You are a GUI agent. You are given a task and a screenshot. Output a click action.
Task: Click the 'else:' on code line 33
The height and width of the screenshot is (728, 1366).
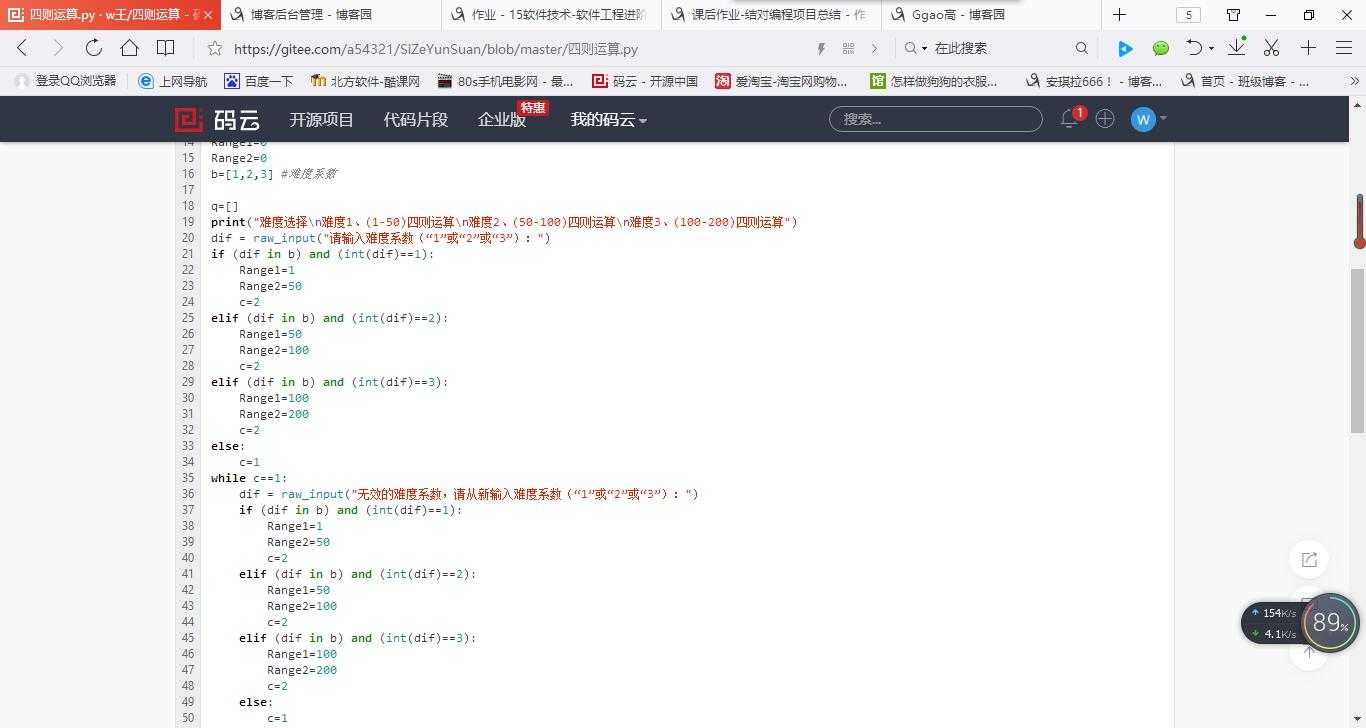(x=228, y=446)
